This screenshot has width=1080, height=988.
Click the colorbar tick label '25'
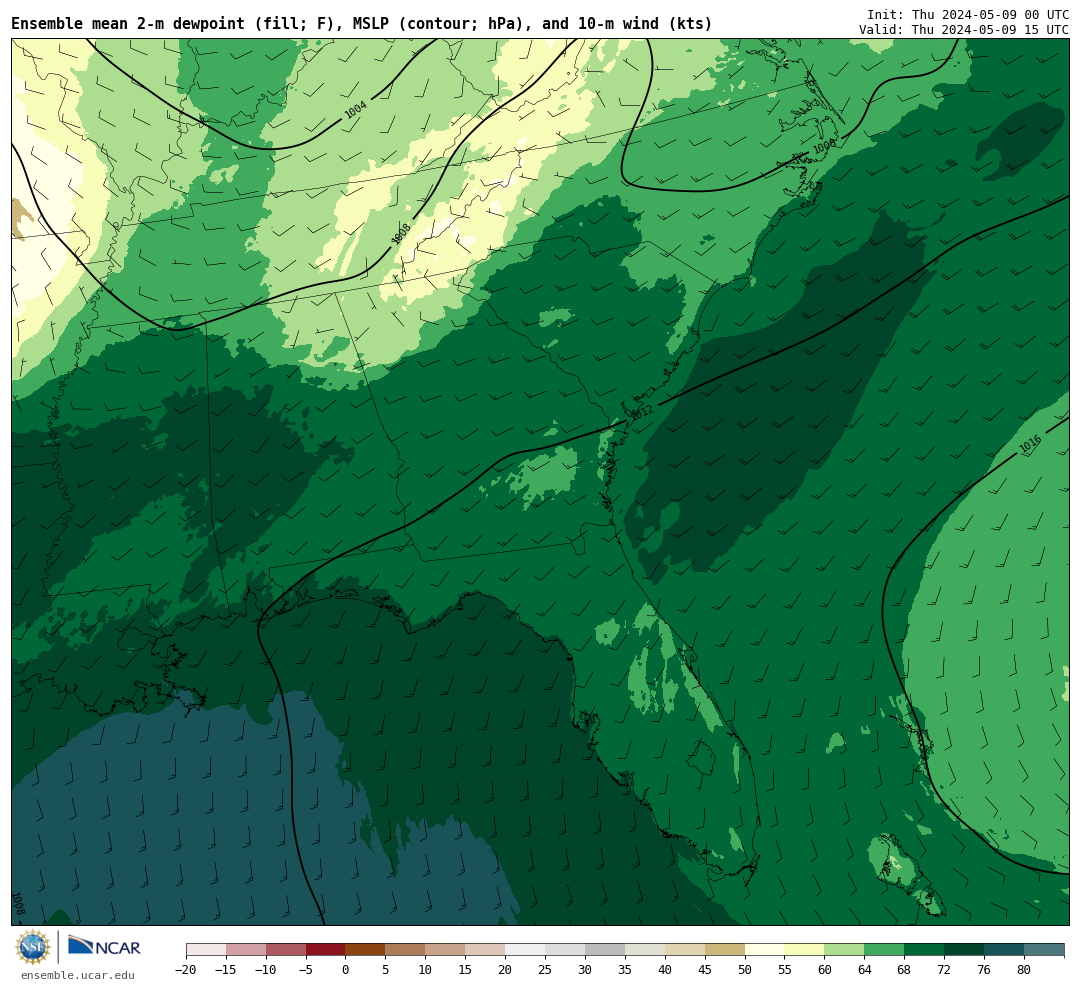(546, 969)
